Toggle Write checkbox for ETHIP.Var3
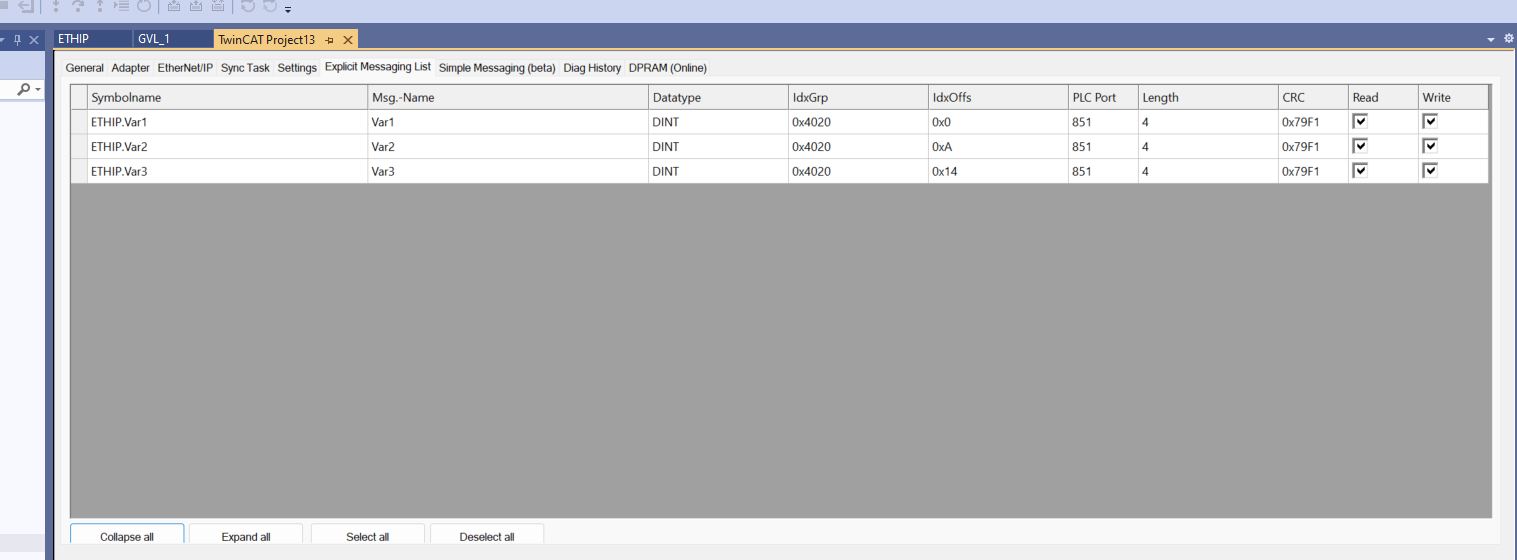 point(1430,171)
